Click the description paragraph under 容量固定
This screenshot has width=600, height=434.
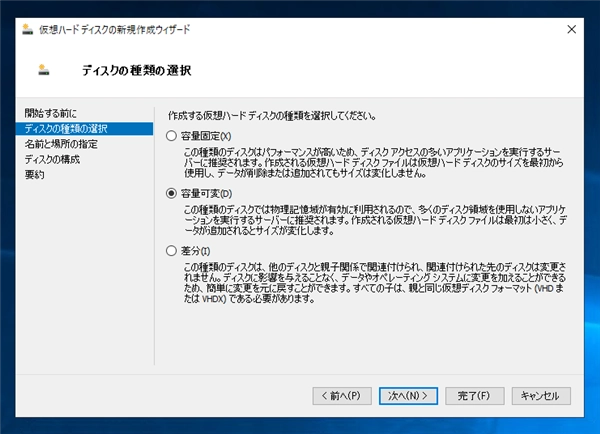374,162
